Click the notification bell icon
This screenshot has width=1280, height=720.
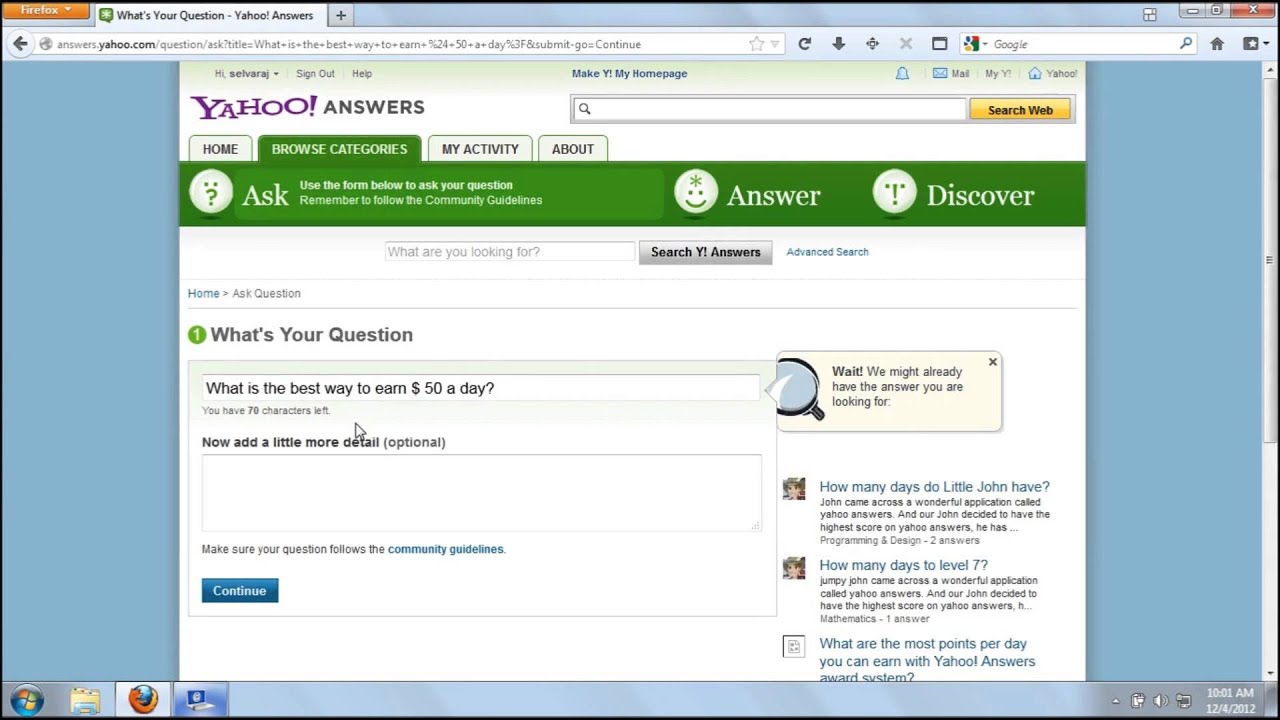coord(902,73)
